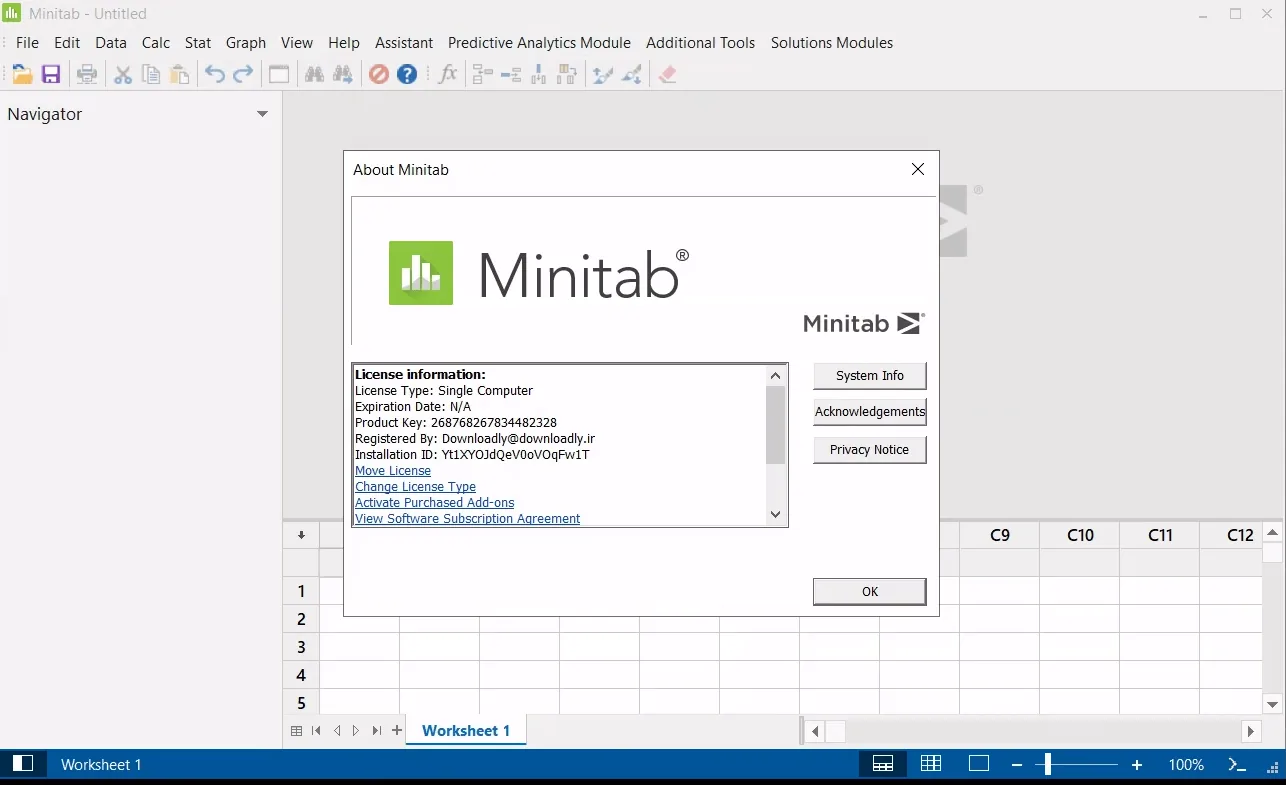Image resolution: width=1286 pixels, height=785 pixels.
Task: Open the Assistant menu
Action: pyautogui.click(x=404, y=43)
